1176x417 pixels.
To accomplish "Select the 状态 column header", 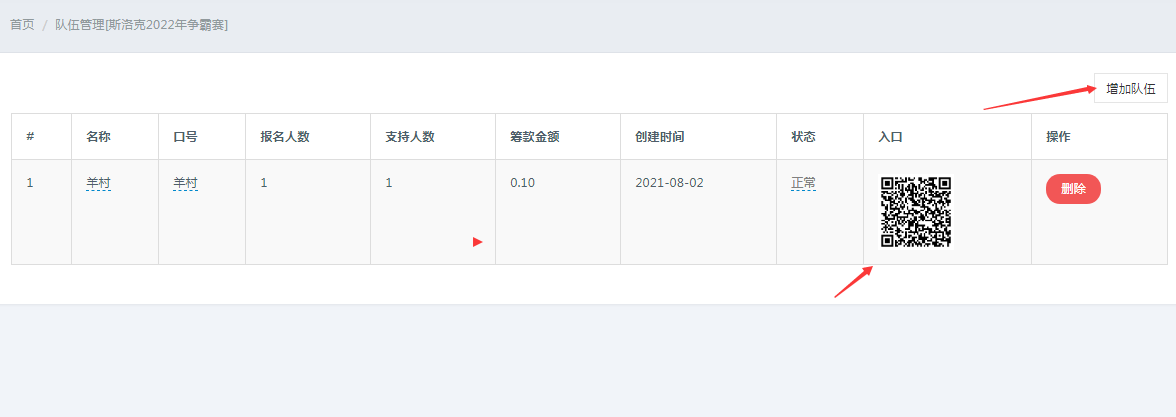I will click(x=803, y=136).
